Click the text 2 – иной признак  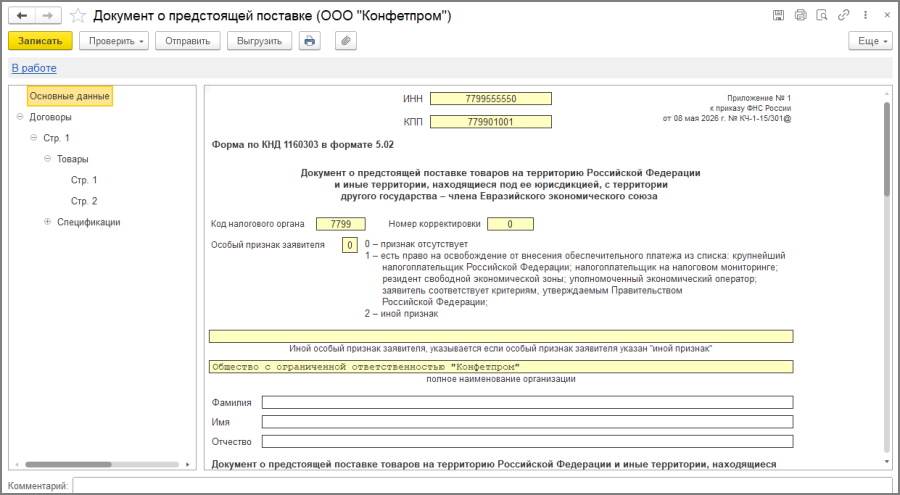(401, 314)
